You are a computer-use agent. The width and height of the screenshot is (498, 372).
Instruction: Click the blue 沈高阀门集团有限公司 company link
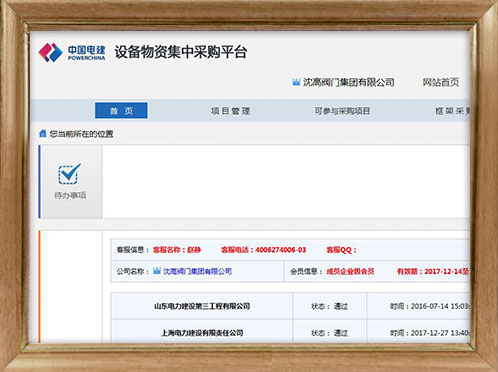[x=197, y=271]
